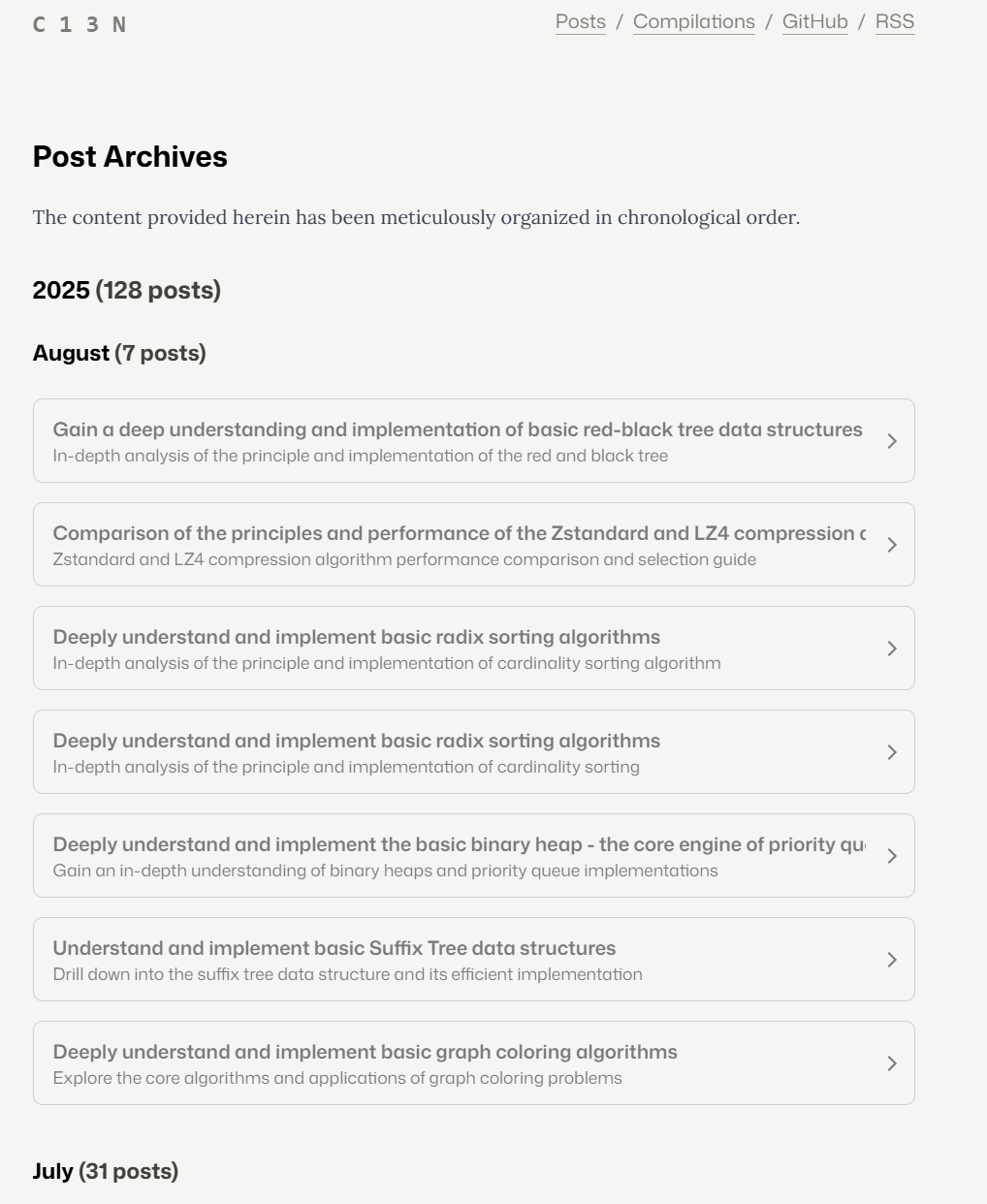This screenshot has height=1204, width=987.
Task: Click the chevron on the Suffix Tree post
Action: coord(892,960)
